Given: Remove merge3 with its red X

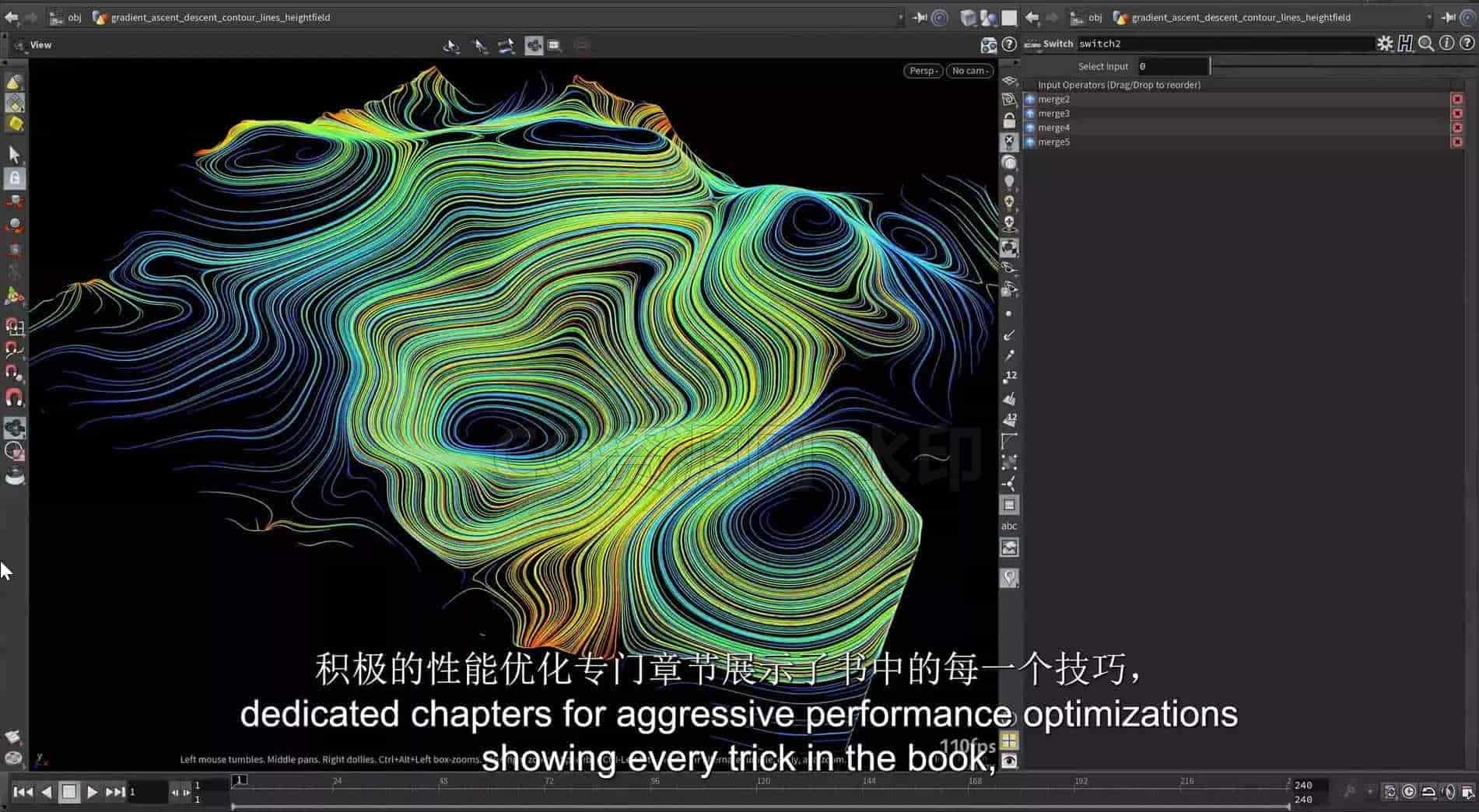Looking at the screenshot, I should point(1457,114).
